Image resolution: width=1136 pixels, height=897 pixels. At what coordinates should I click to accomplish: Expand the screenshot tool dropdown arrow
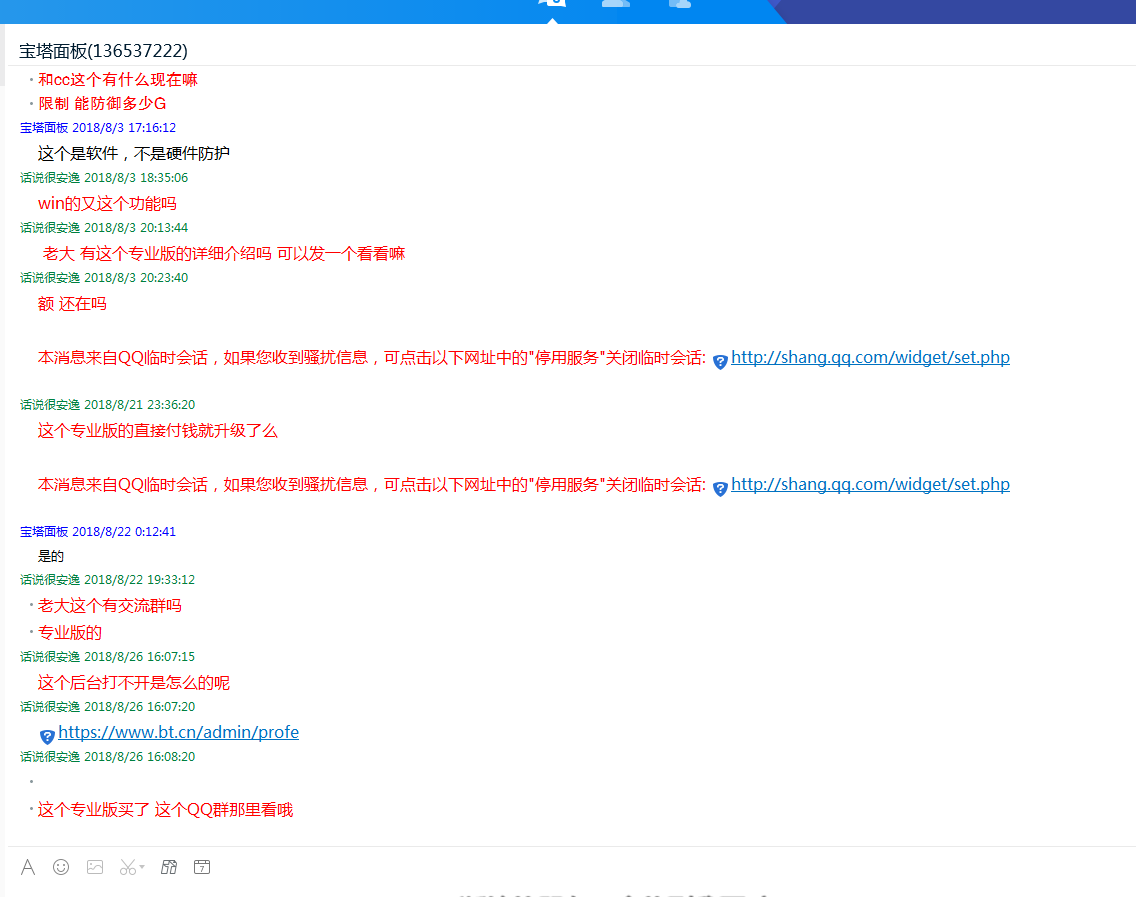coord(140,867)
